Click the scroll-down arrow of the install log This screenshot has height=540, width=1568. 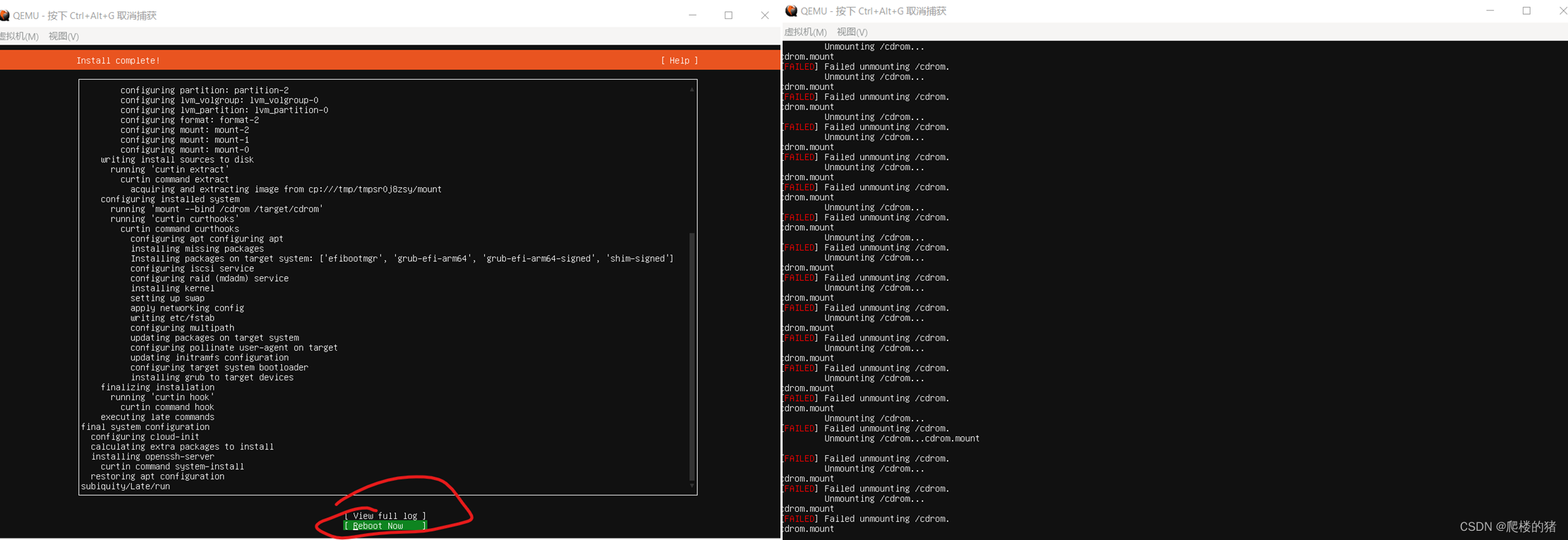click(692, 486)
